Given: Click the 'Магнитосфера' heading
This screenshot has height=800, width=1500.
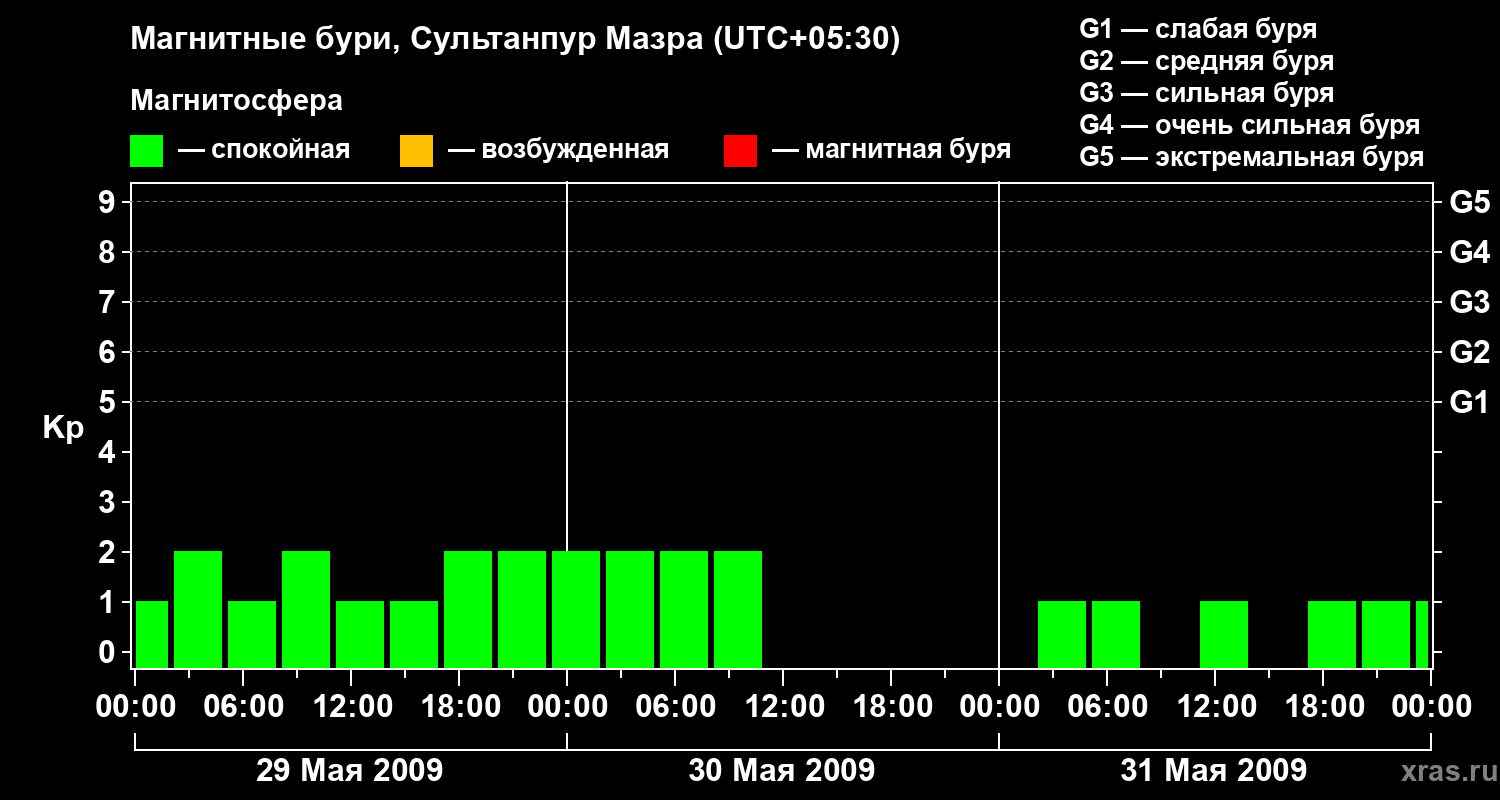Looking at the screenshot, I should [236, 101].
